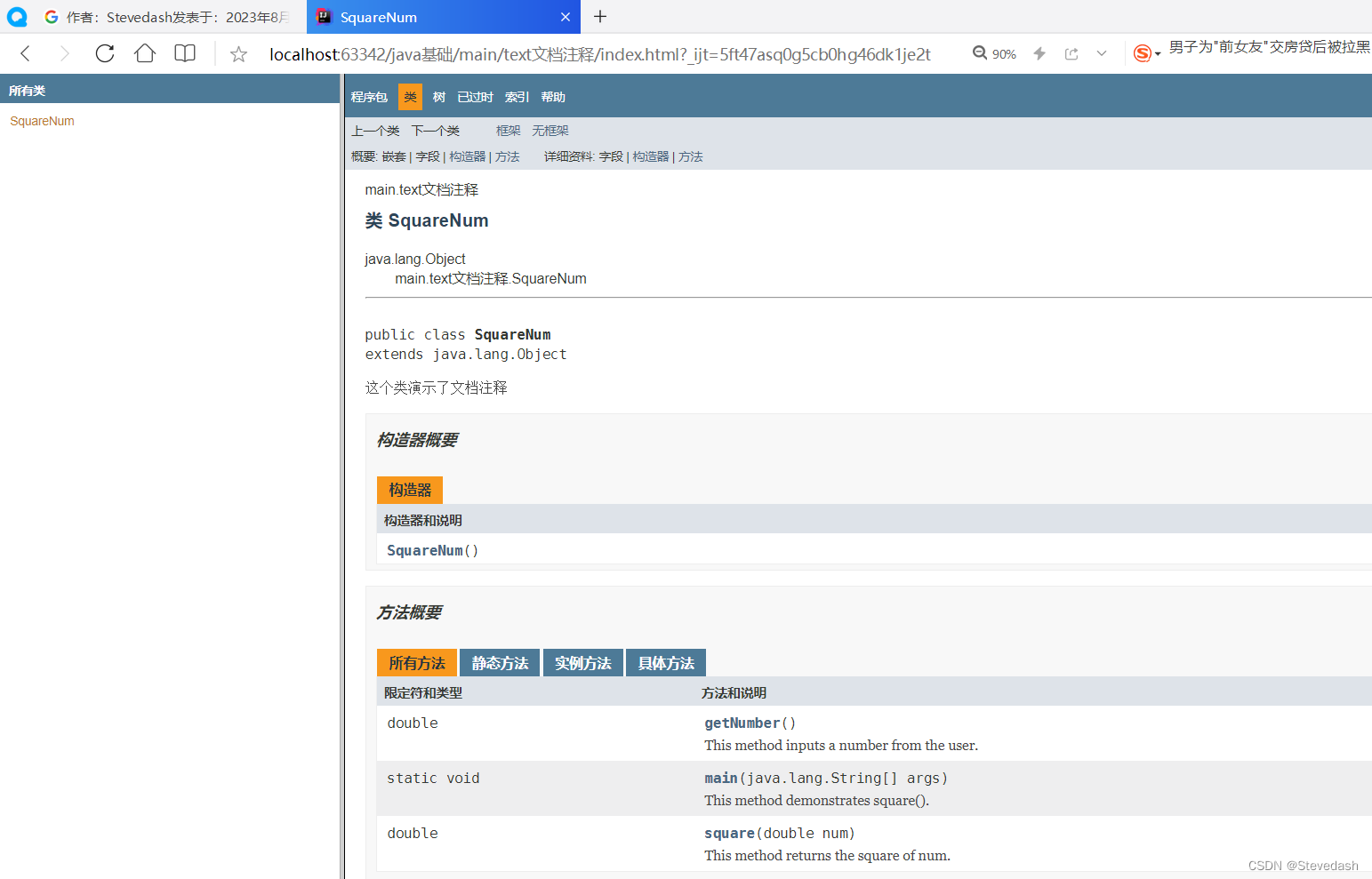Click the browser logo icon in tab bar

coord(17,16)
